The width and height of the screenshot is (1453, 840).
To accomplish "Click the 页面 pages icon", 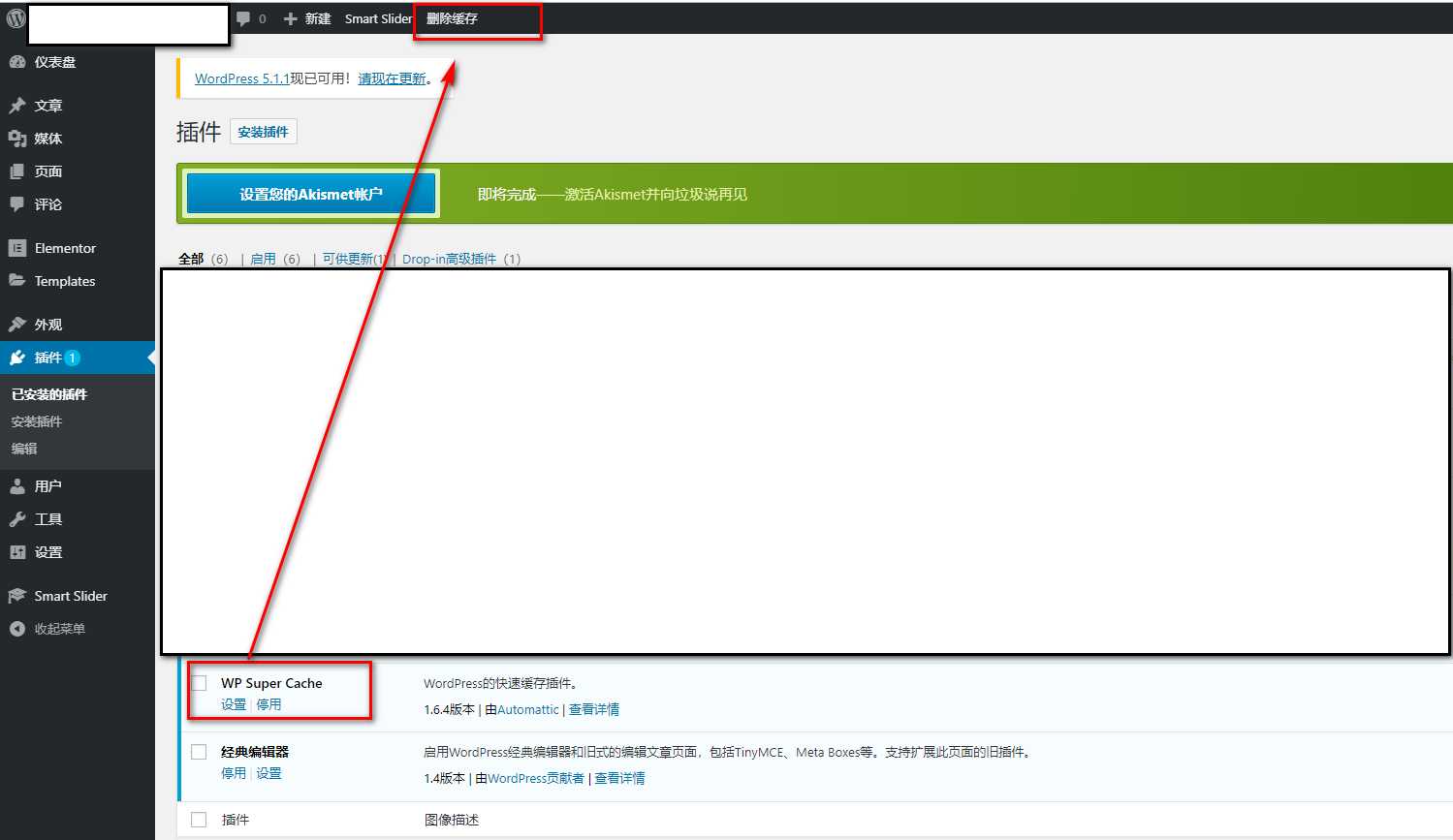I will point(17,171).
